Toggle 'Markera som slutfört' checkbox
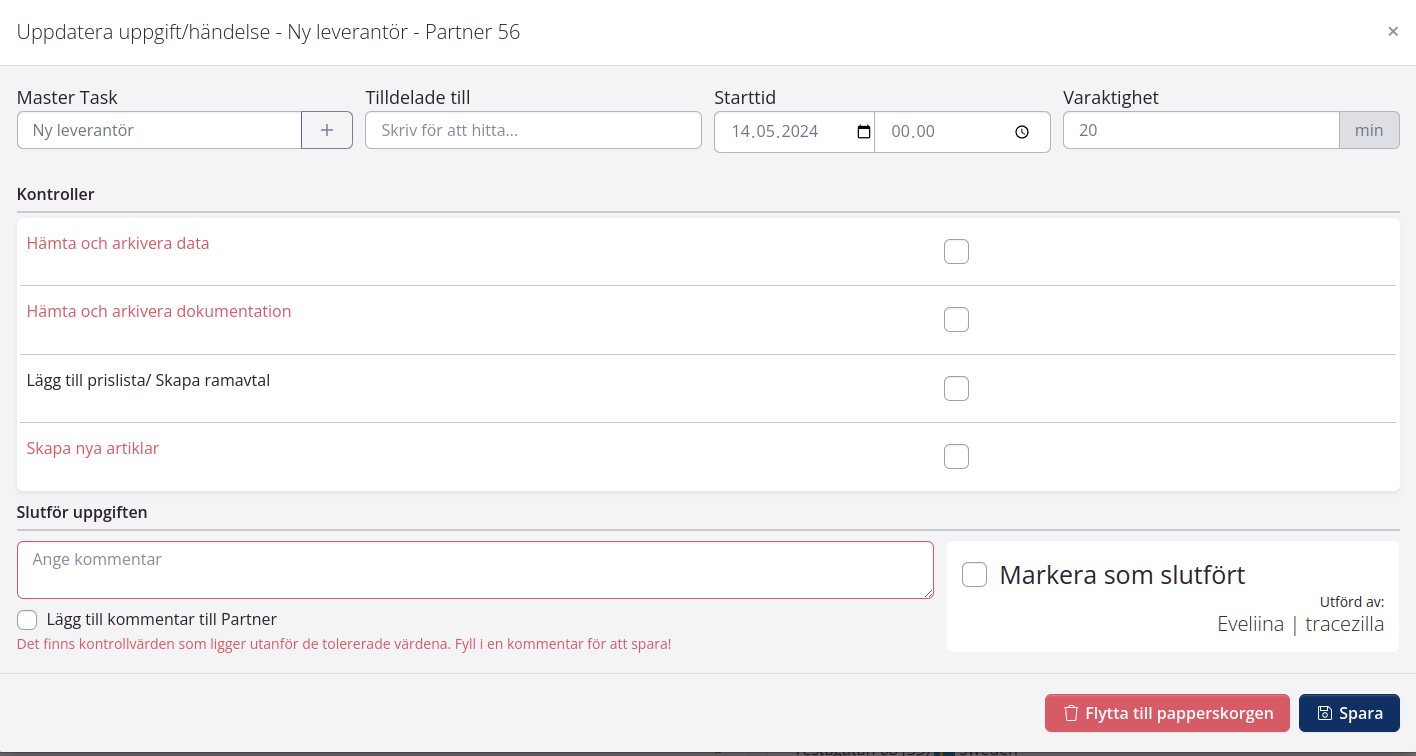This screenshot has height=756, width=1416. point(974,575)
